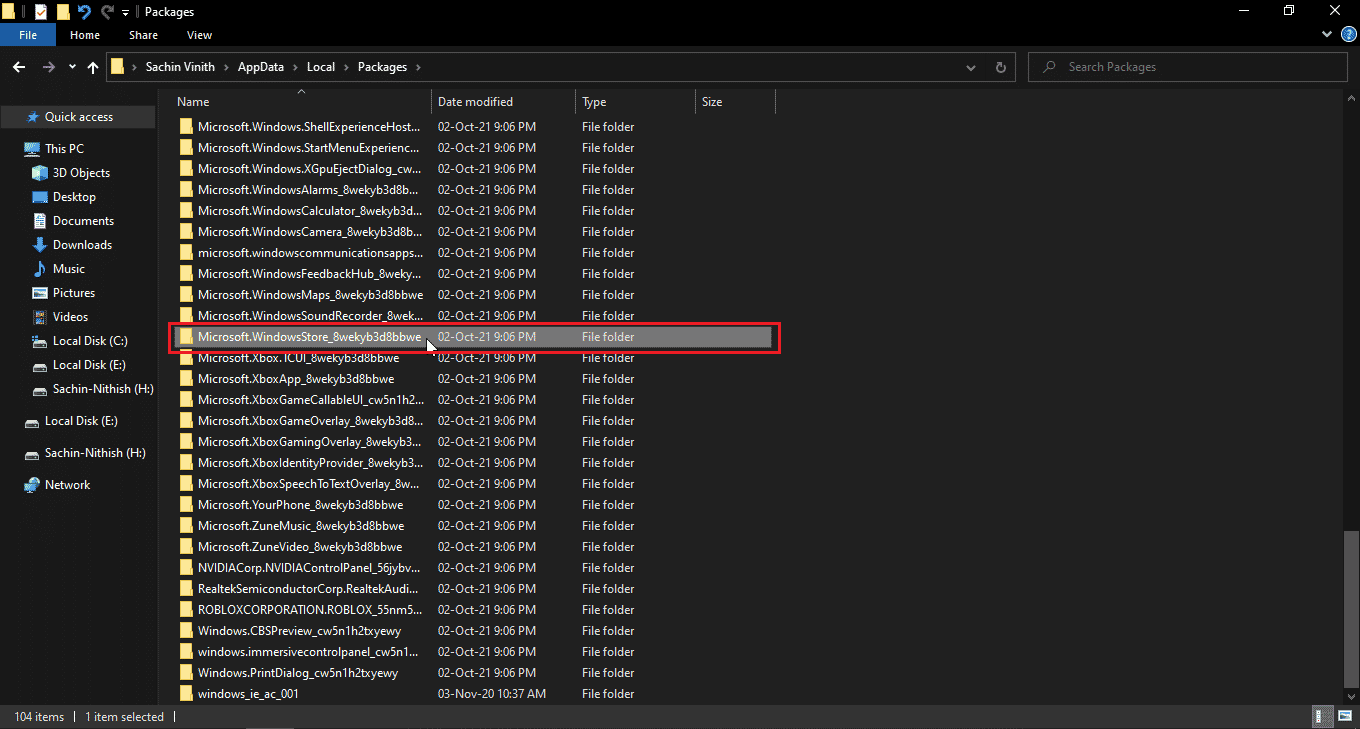This screenshot has width=1360, height=729.
Task: Open Desktop in the sidebar
Action: 74,197
